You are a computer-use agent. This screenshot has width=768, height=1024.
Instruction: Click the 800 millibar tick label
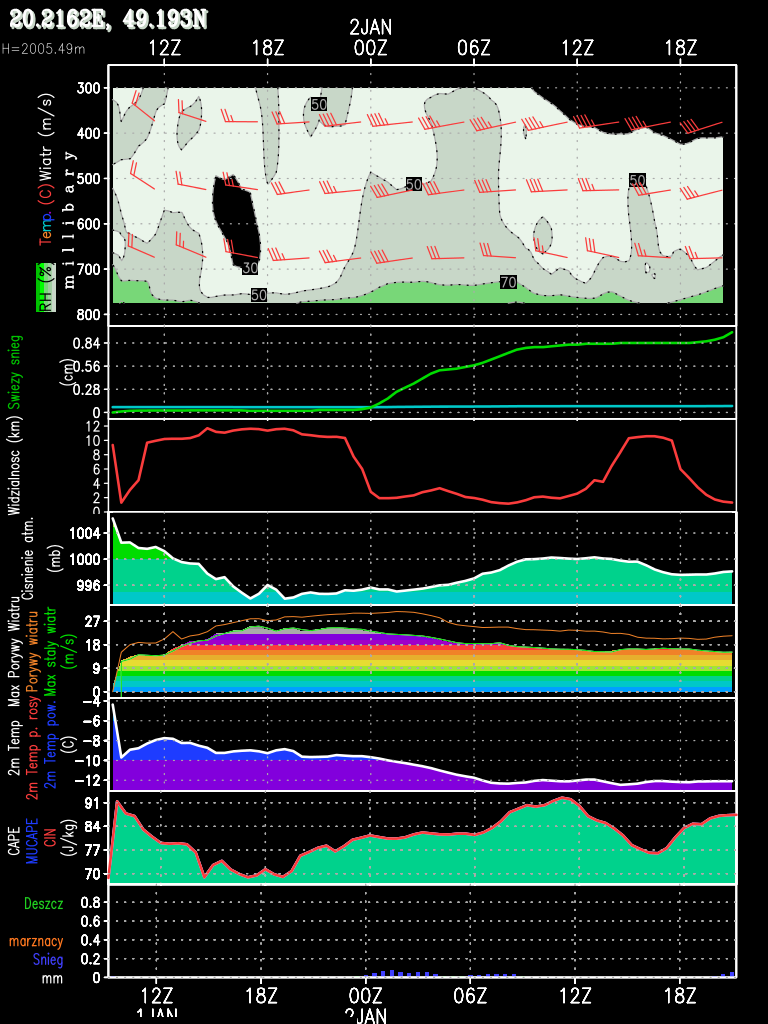[x=88, y=315]
